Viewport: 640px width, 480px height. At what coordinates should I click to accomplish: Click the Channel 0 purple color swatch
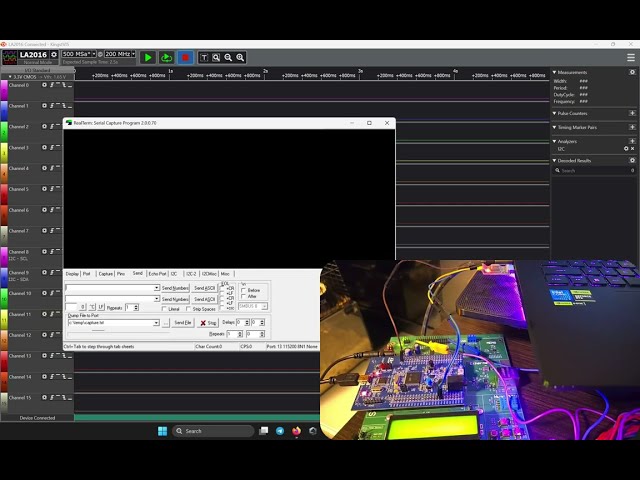tap(4, 90)
